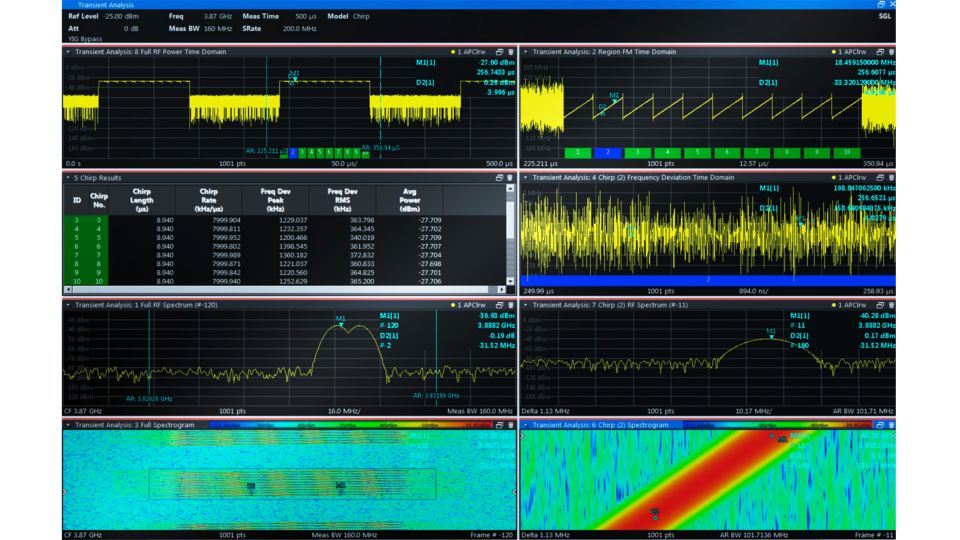
Task: Maximize the Full Spectrogram panel
Action: (499, 425)
